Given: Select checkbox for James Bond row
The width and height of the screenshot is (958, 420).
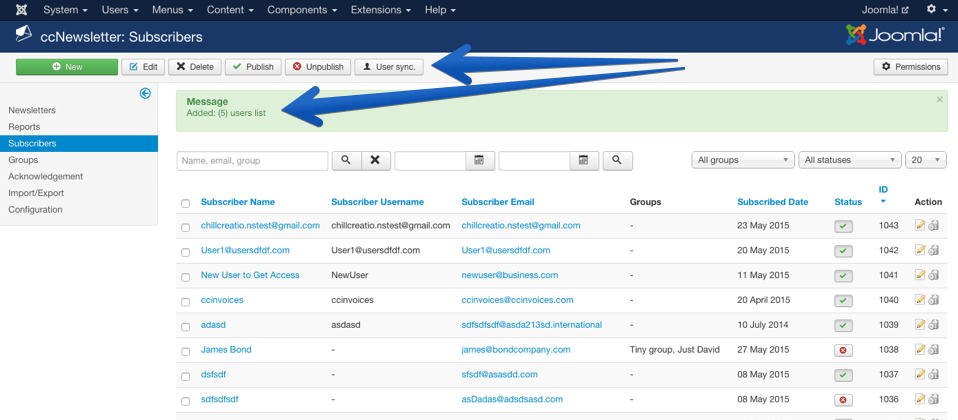Looking at the screenshot, I should [x=186, y=352].
